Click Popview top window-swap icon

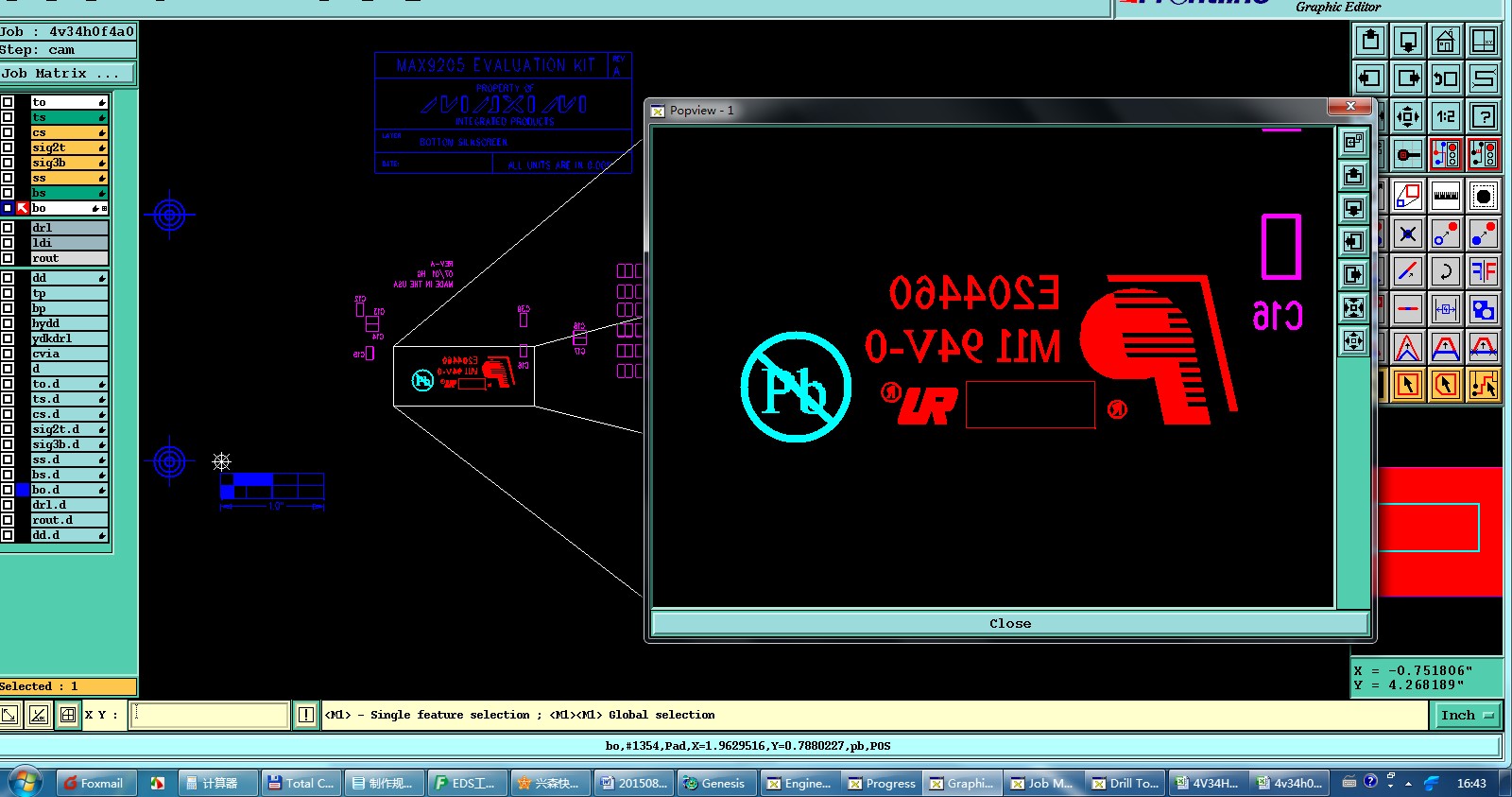(1354, 142)
